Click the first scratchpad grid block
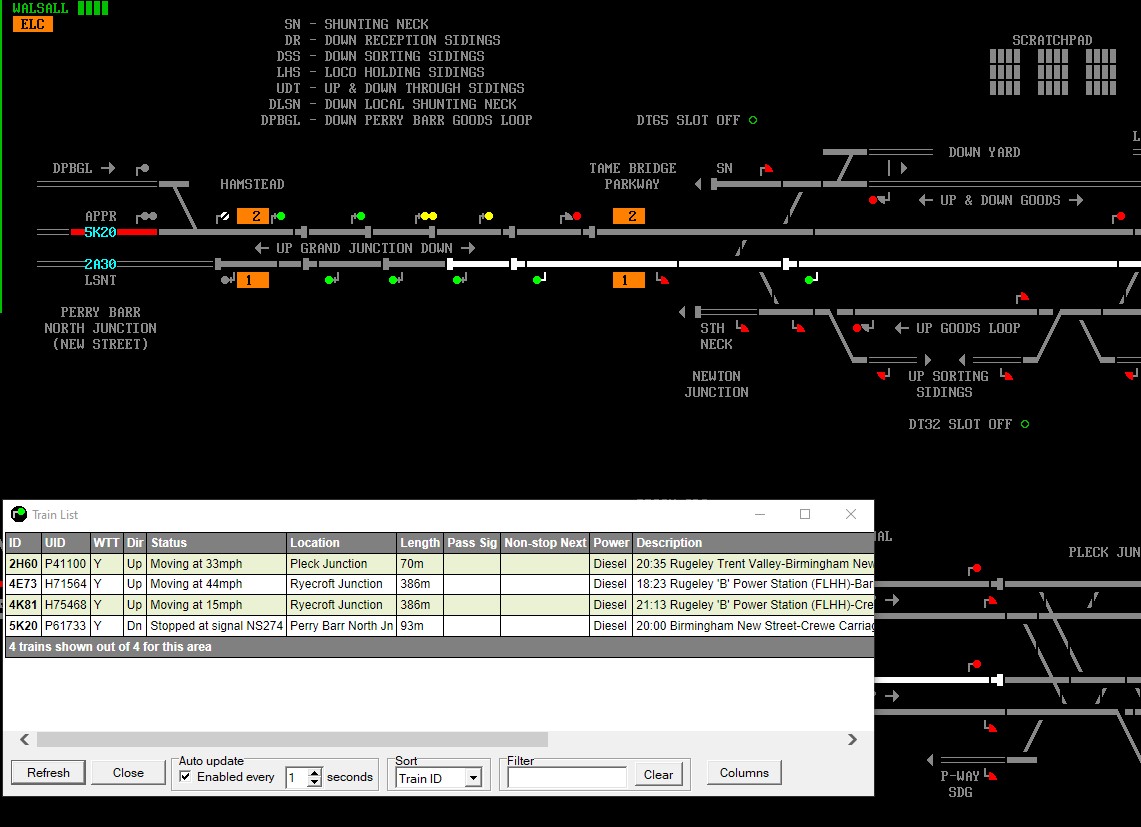This screenshot has width=1141, height=827. [x=1005, y=72]
